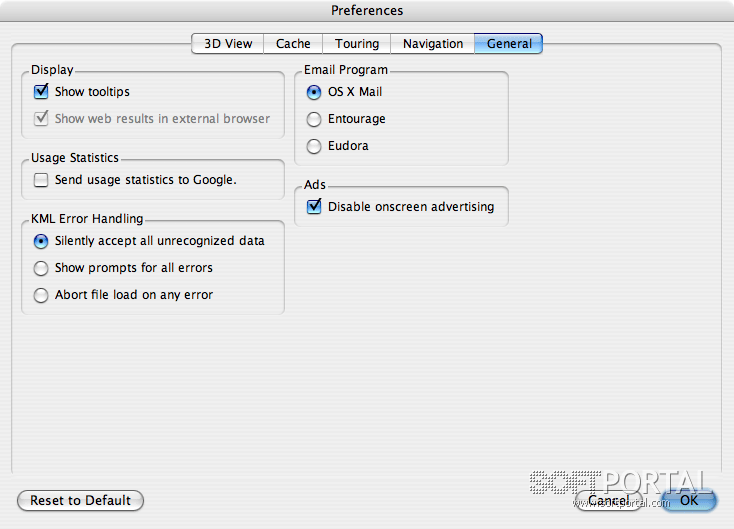Select the Touring tab
Viewport: 734px width, 529px height.
tap(357, 44)
